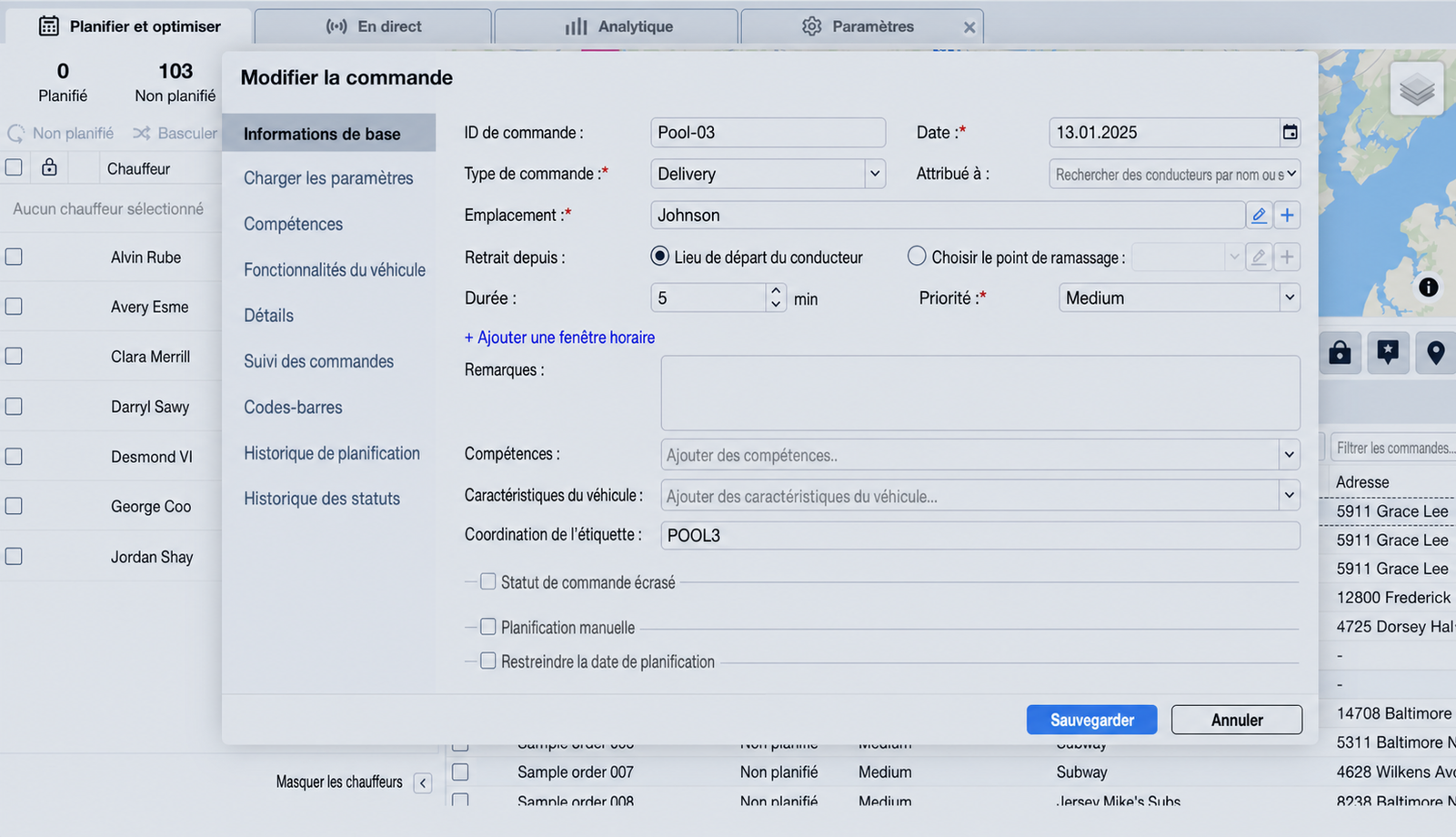
Task: Switch to En direct tab
Action: pos(373,26)
